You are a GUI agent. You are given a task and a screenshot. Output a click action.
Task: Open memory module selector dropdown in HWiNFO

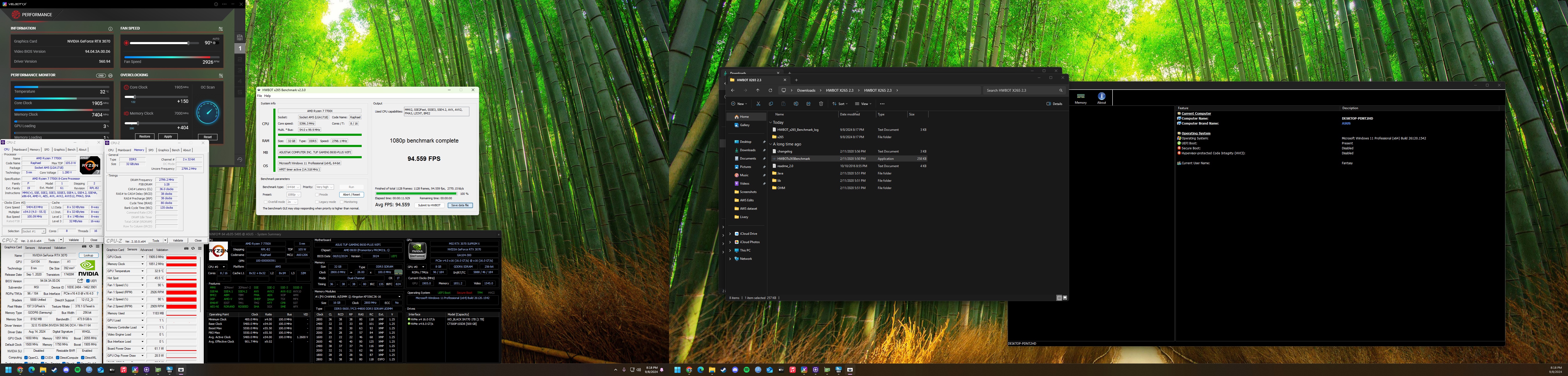click(x=359, y=297)
